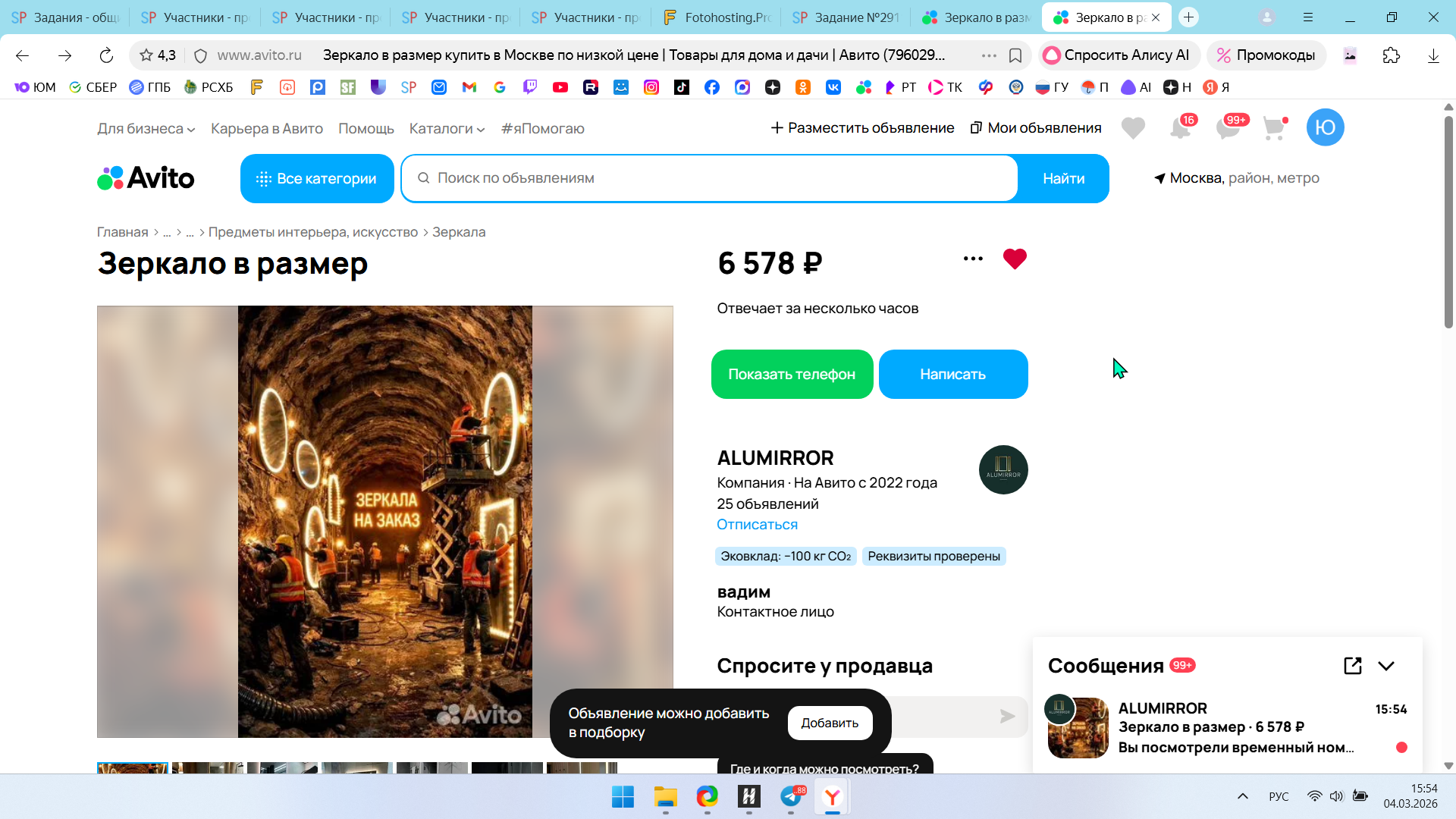
Task: Open Messages panel in new window
Action: [1352, 666]
